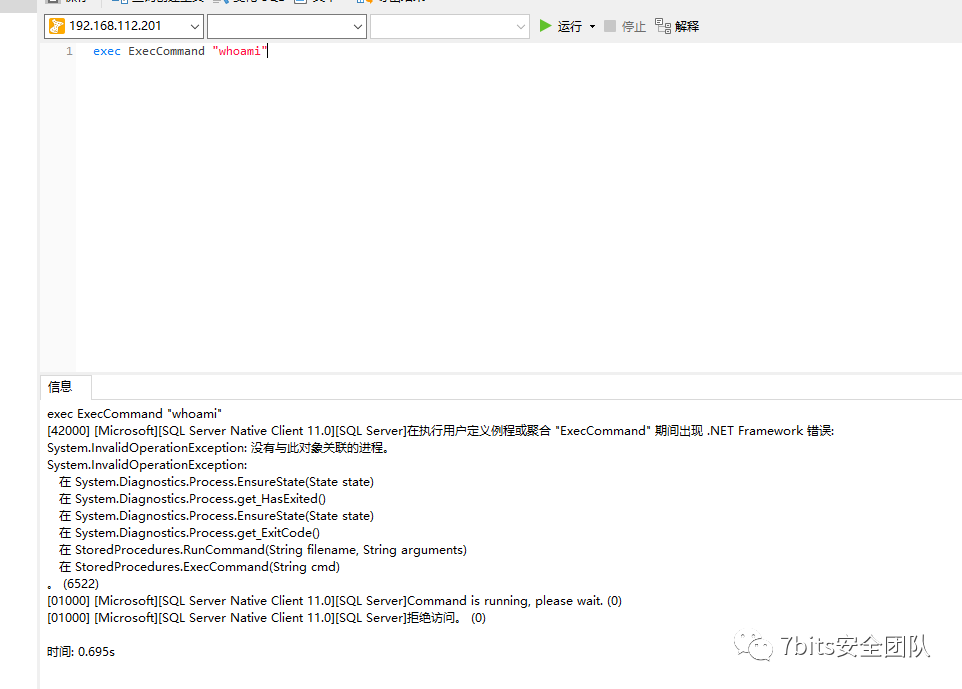Open the 192.168.112.201 connection dropdown
This screenshot has width=962, height=689.
tap(124, 26)
